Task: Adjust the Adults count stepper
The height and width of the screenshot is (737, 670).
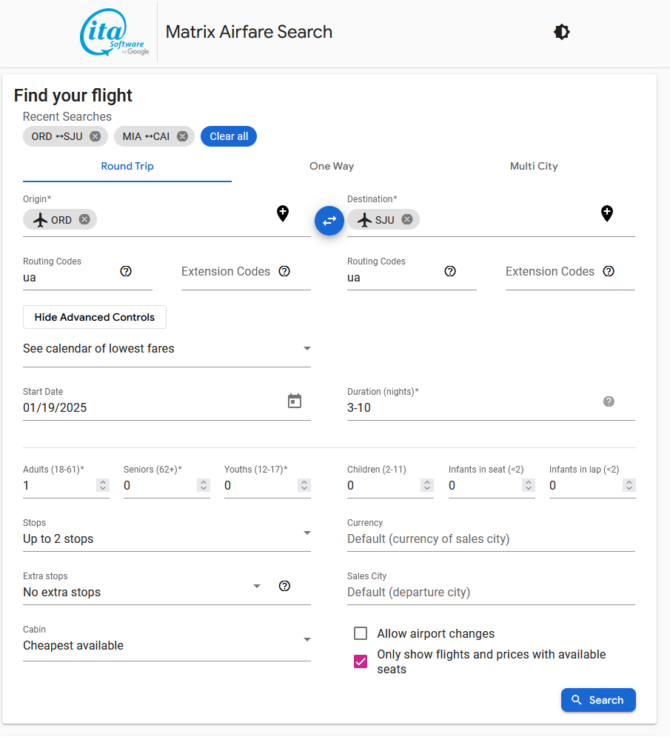Action: pyautogui.click(x=102, y=485)
